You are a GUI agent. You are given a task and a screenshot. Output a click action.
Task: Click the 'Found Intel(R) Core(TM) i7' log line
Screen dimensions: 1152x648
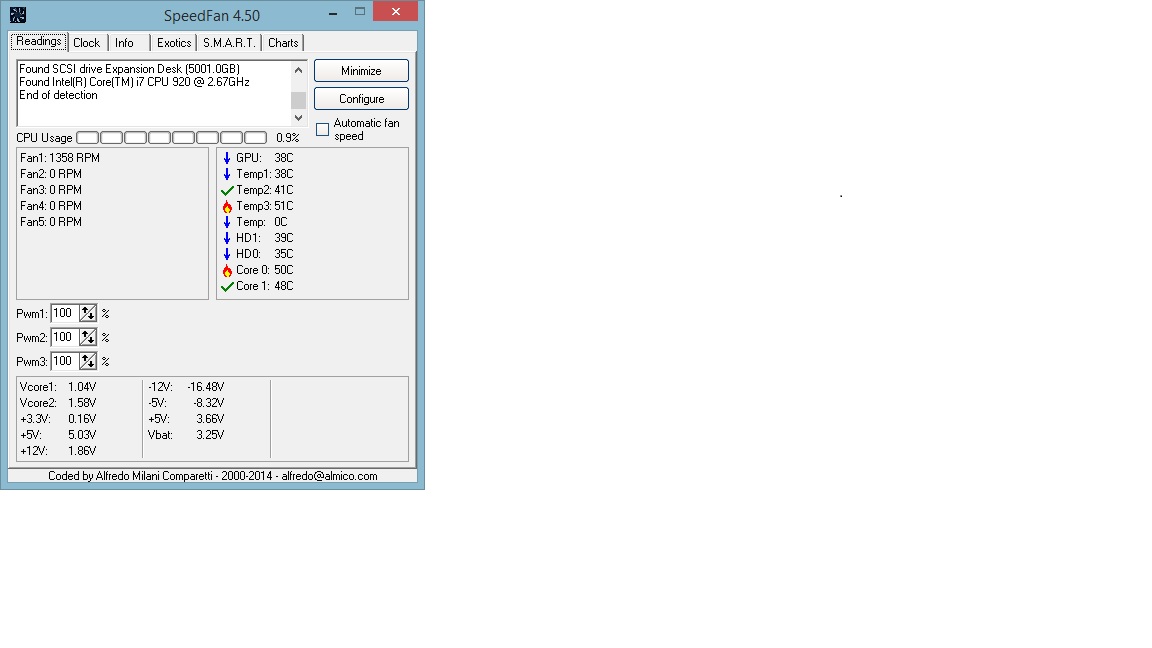(134, 82)
